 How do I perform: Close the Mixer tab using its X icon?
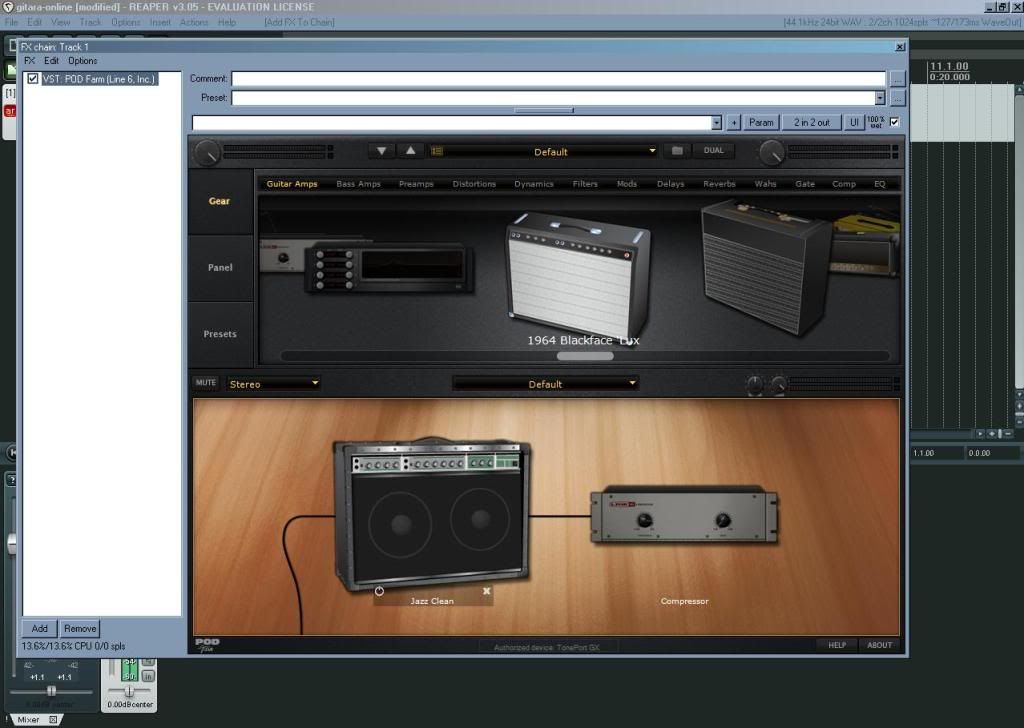(x=54, y=720)
